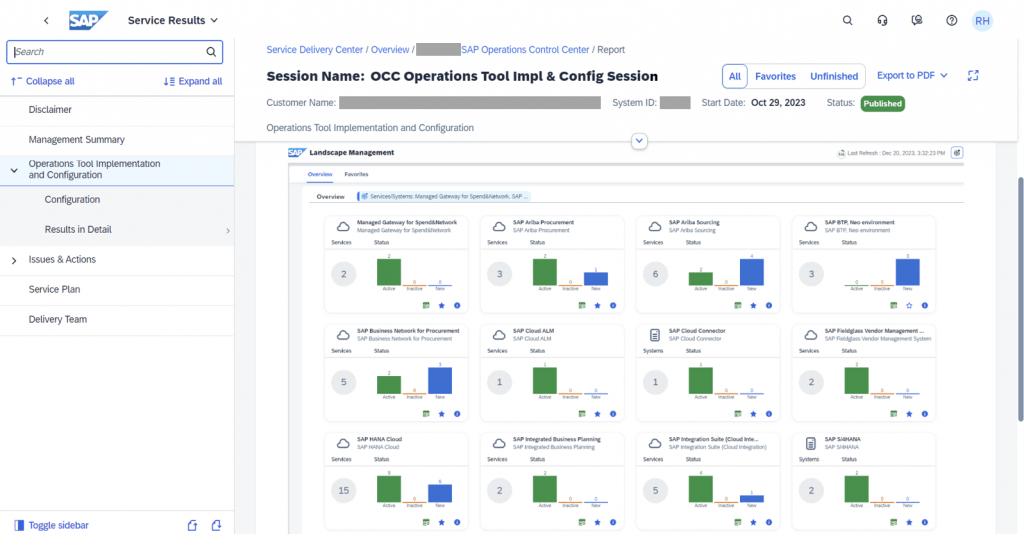Open the Service Results dropdown menu
Image resolution: width=1024 pixels, height=550 pixels.
tap(173, 20)
